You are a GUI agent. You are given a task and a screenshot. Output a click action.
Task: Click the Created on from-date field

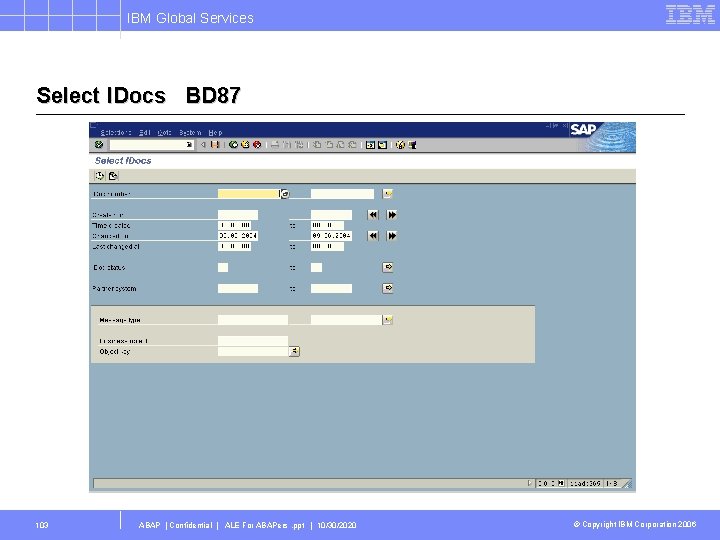click(238, 215)
